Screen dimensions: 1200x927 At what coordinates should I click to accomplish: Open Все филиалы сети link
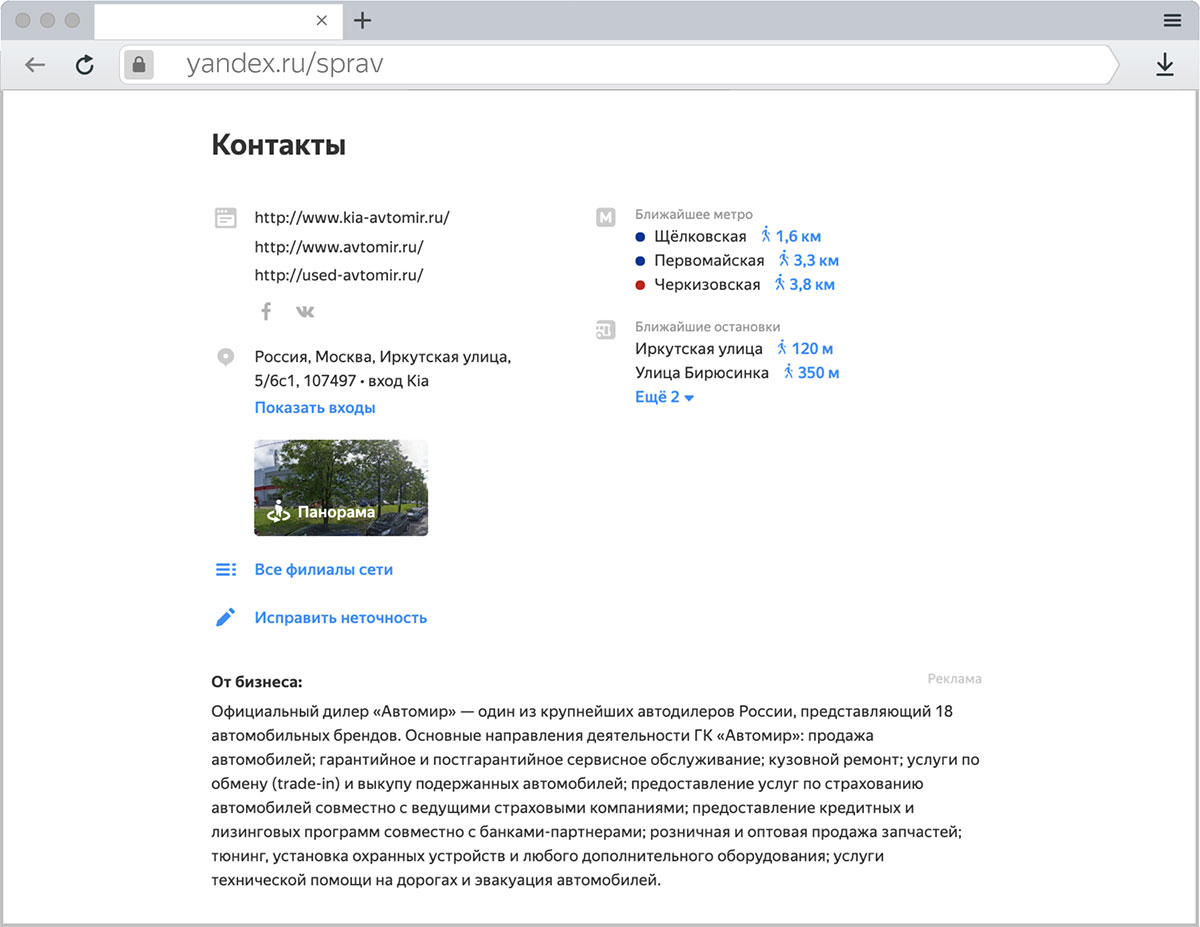(x=324, y=570)
